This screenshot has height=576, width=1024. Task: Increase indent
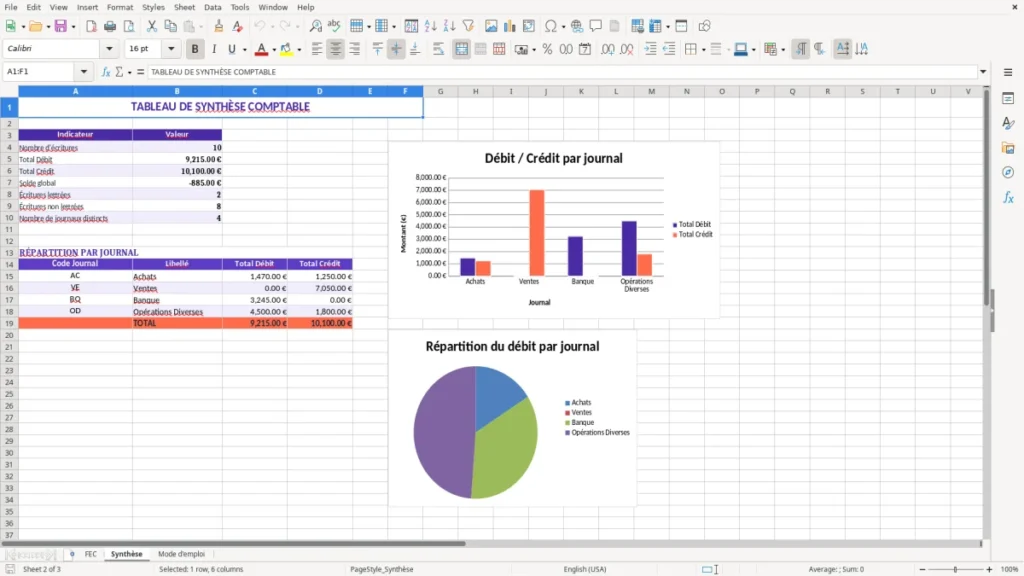(650, 49)
